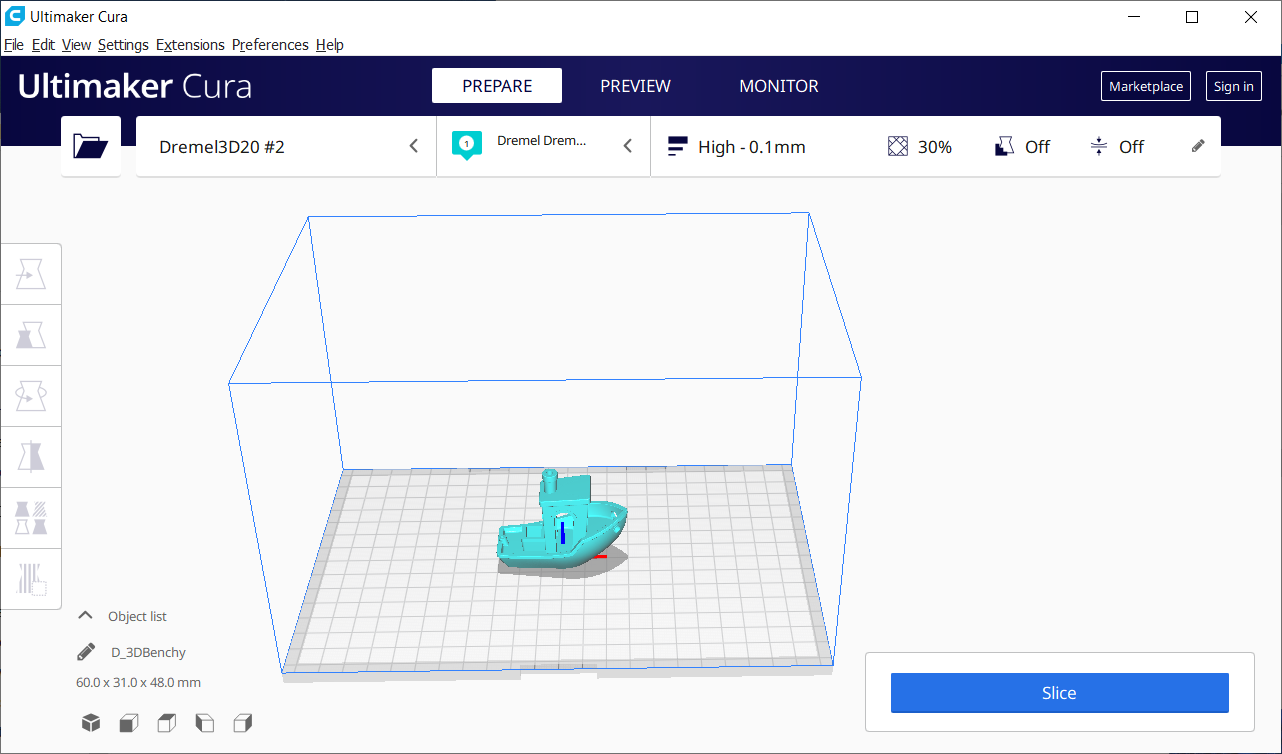Open the Marketplace
The image size is (1282, 754).
click(1146, 86)
